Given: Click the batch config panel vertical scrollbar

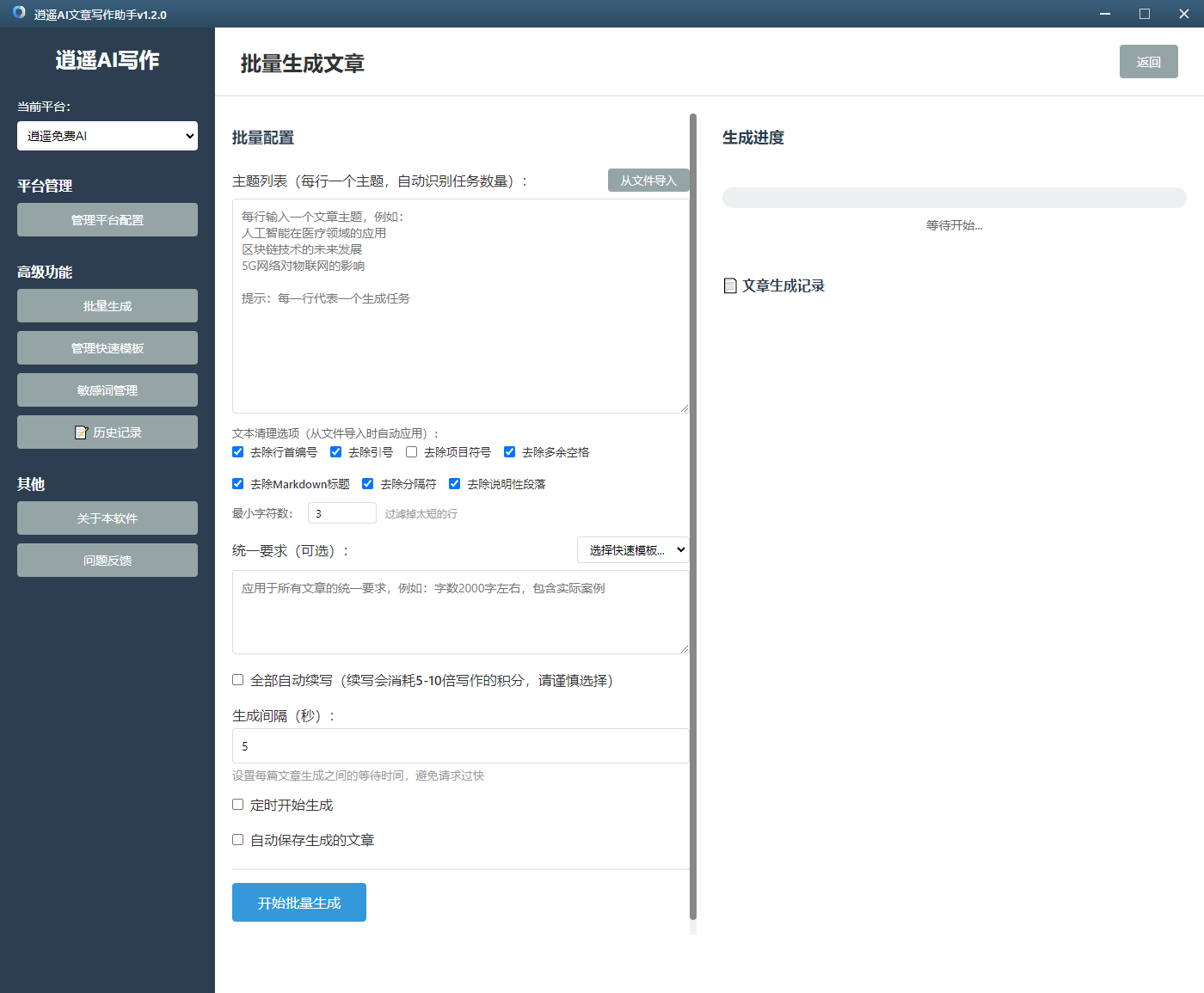Looking at the screenshot, I should [x=693, y=516].
